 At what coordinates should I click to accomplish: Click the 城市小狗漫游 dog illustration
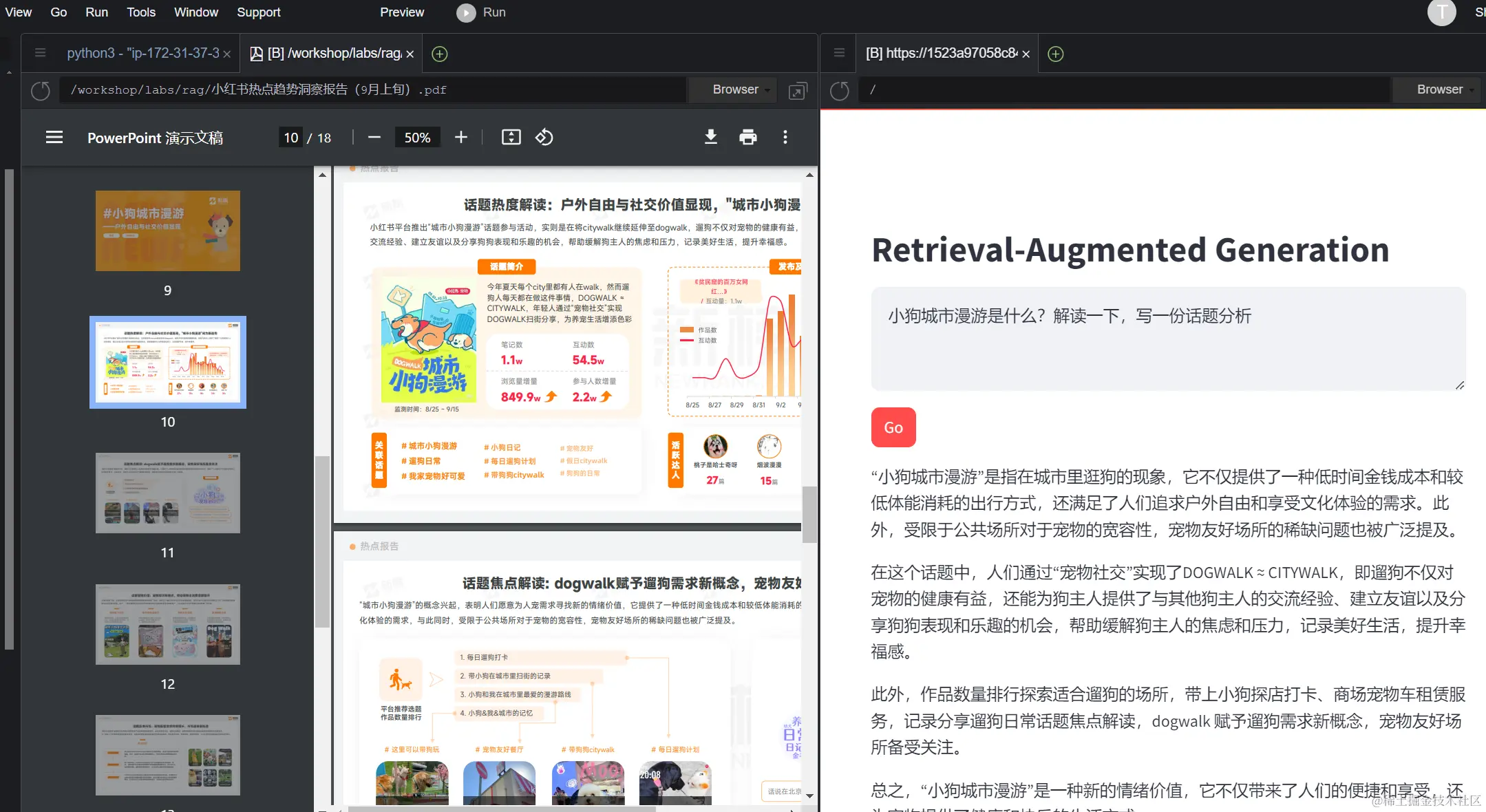(x=429, y=340)
